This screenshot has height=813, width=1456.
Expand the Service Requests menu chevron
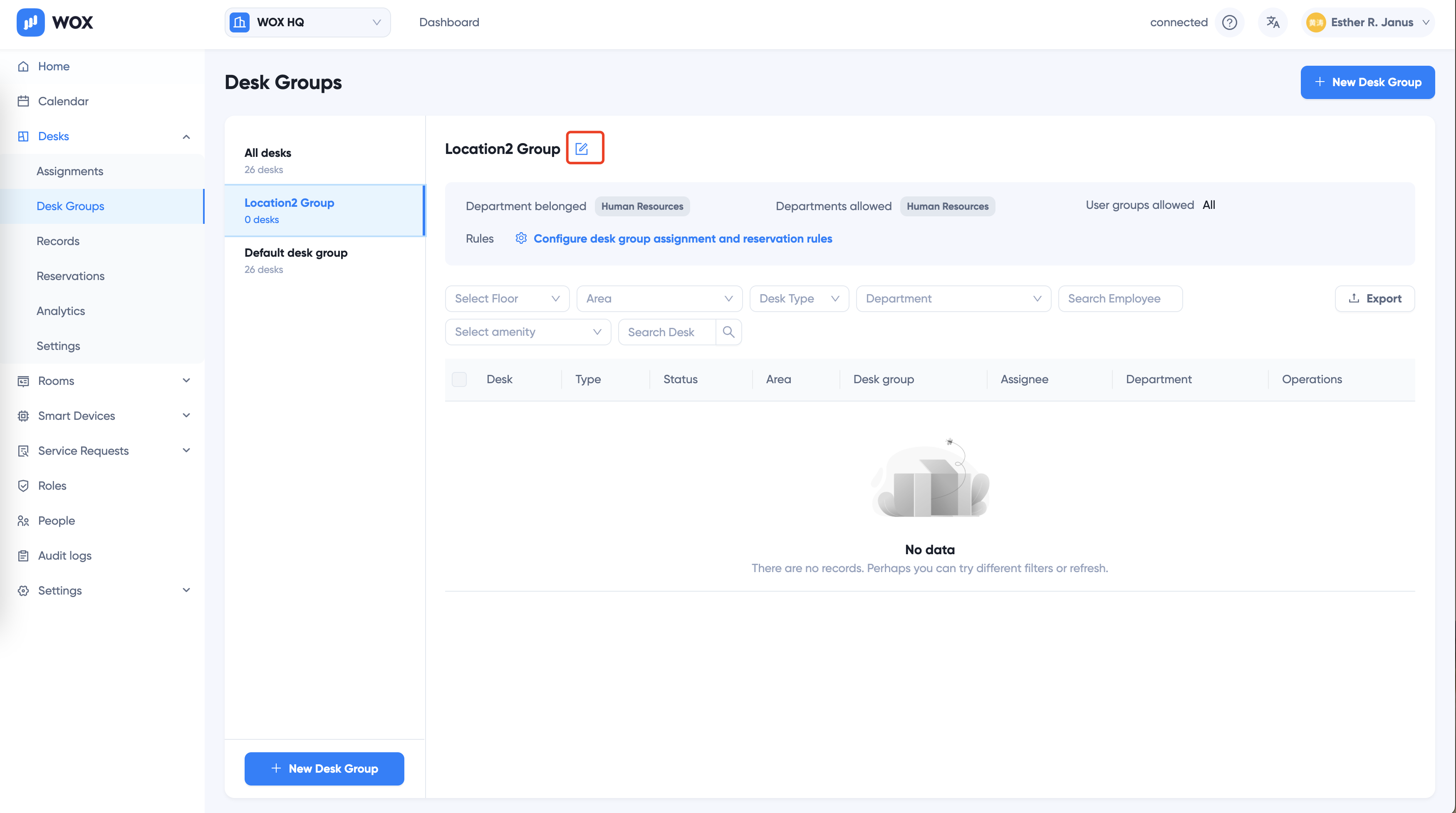point(186,451)
